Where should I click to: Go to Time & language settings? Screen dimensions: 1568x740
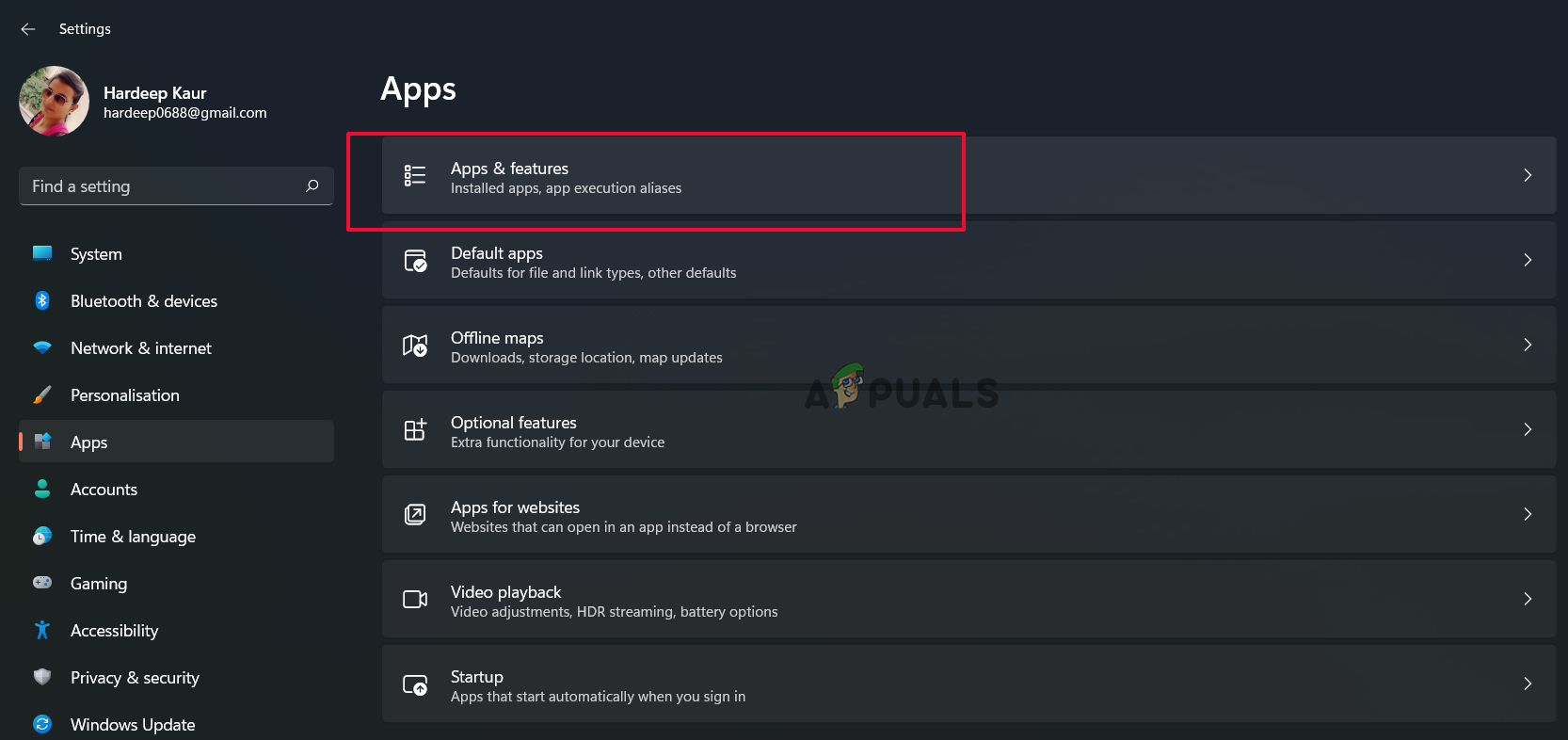click(133, 537)
